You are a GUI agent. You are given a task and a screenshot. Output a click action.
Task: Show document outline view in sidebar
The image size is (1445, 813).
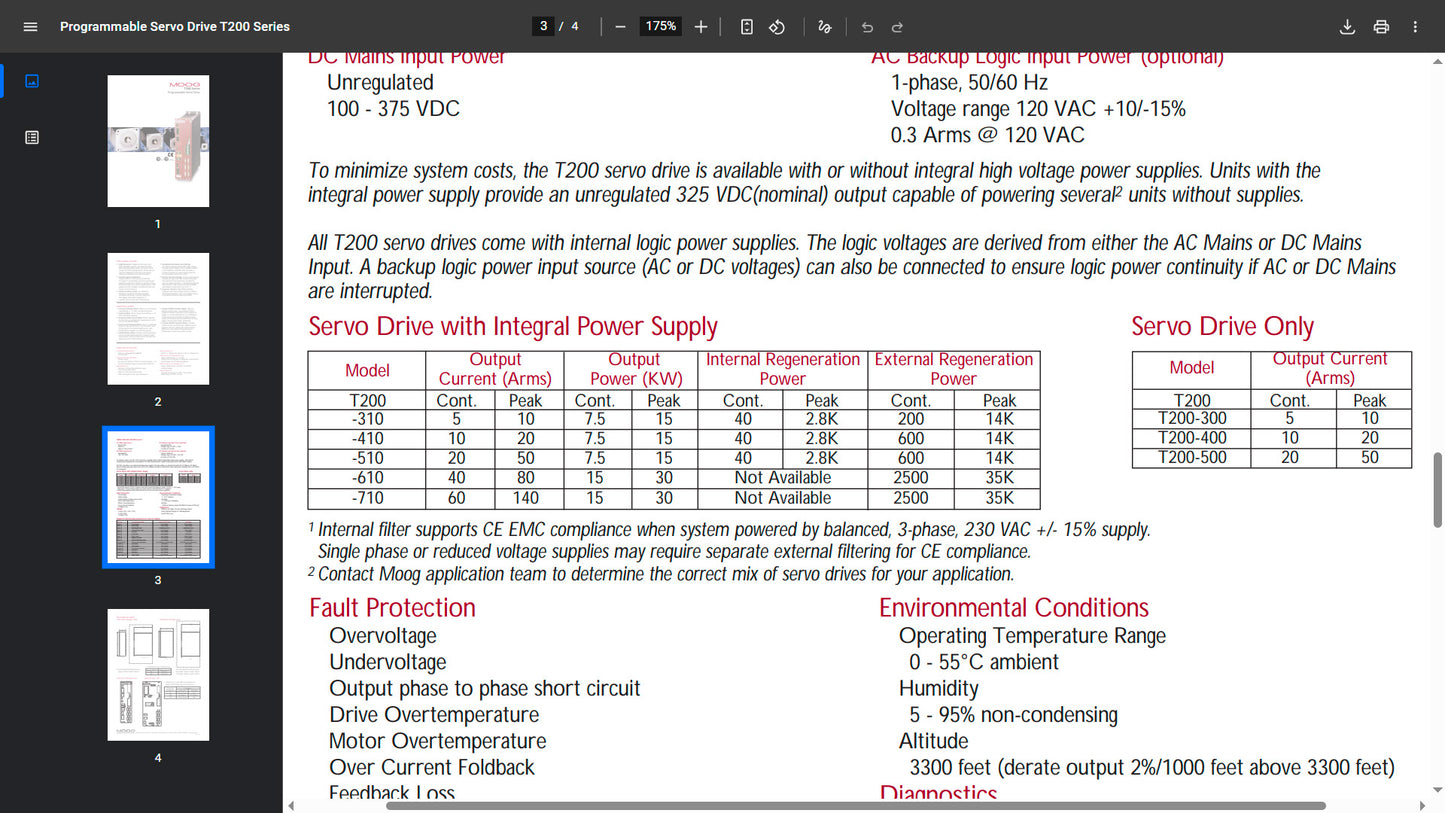click(x=32, y=137)
